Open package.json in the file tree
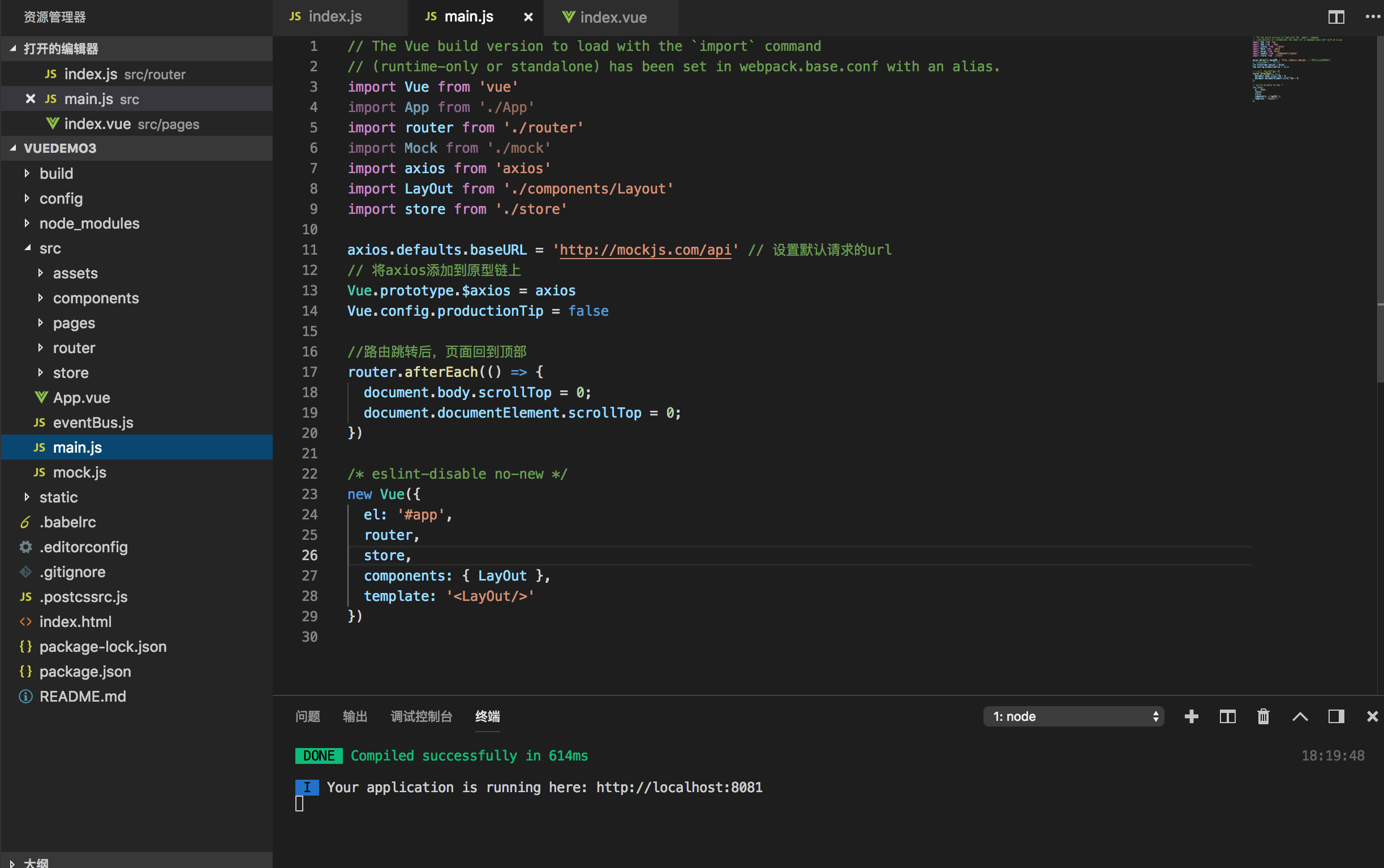The width and height of the screenshot is (1384, 868). click(x=136, y=672)
